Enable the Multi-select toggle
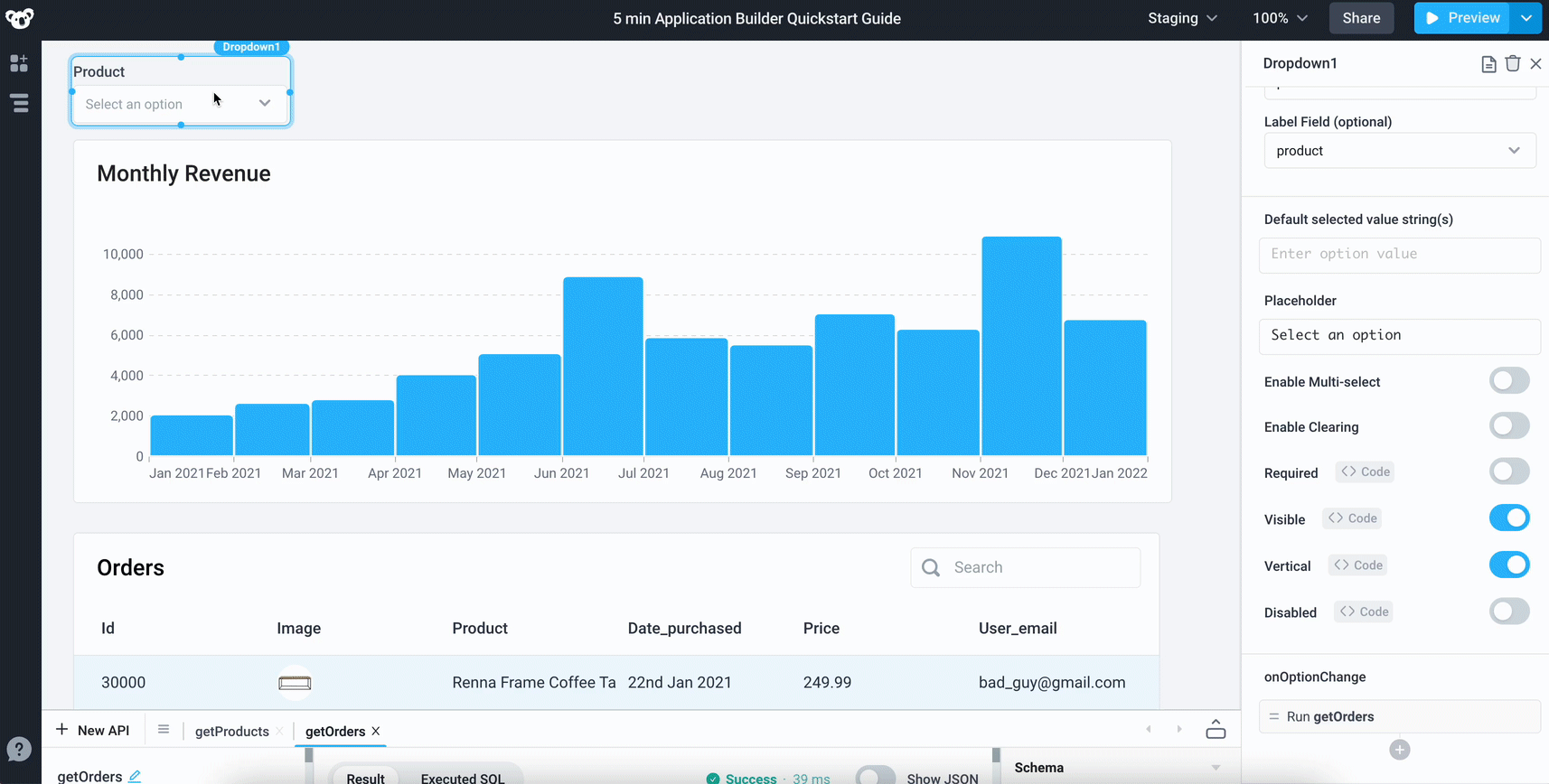The height and width of the screenshot is (784, 1549). coord(1508,381)
